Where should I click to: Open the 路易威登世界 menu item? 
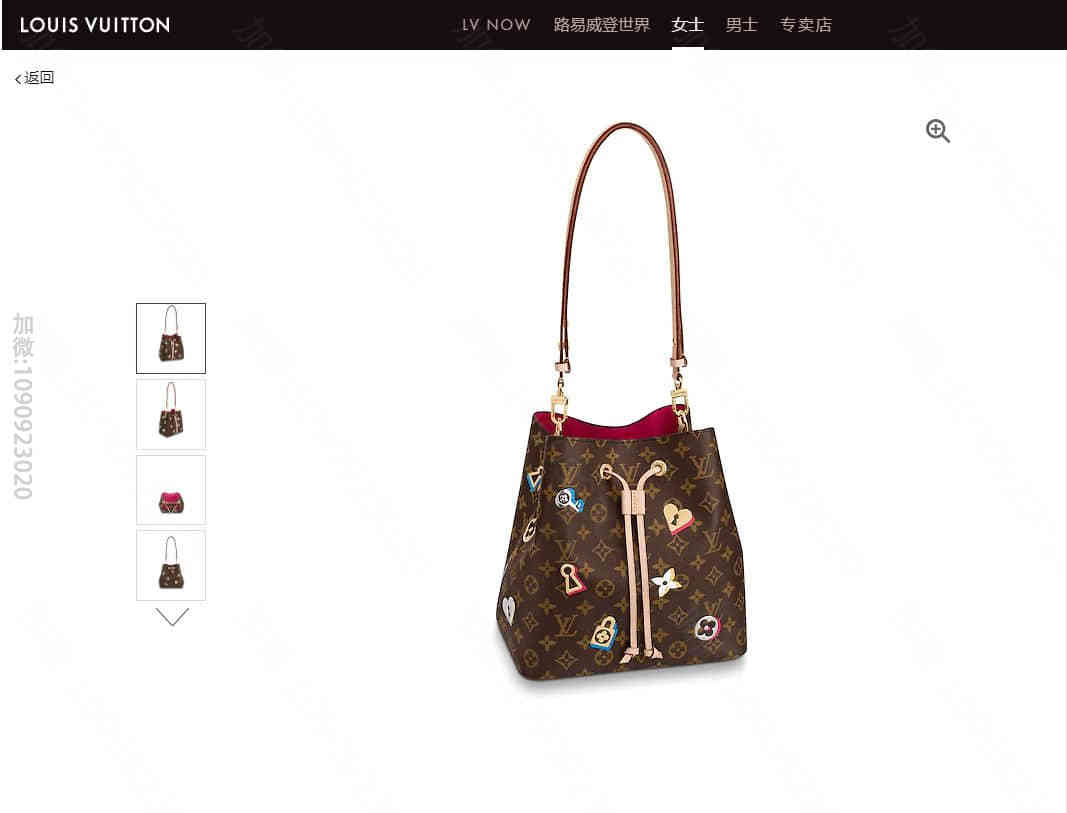pyautogui.click(x=602, y=25)
